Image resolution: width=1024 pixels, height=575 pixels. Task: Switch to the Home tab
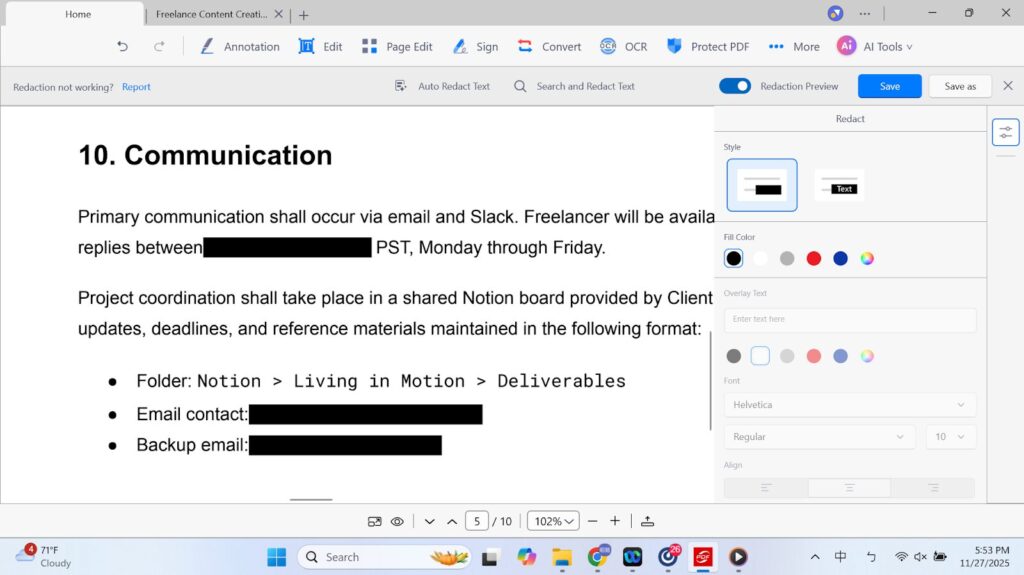78,14
